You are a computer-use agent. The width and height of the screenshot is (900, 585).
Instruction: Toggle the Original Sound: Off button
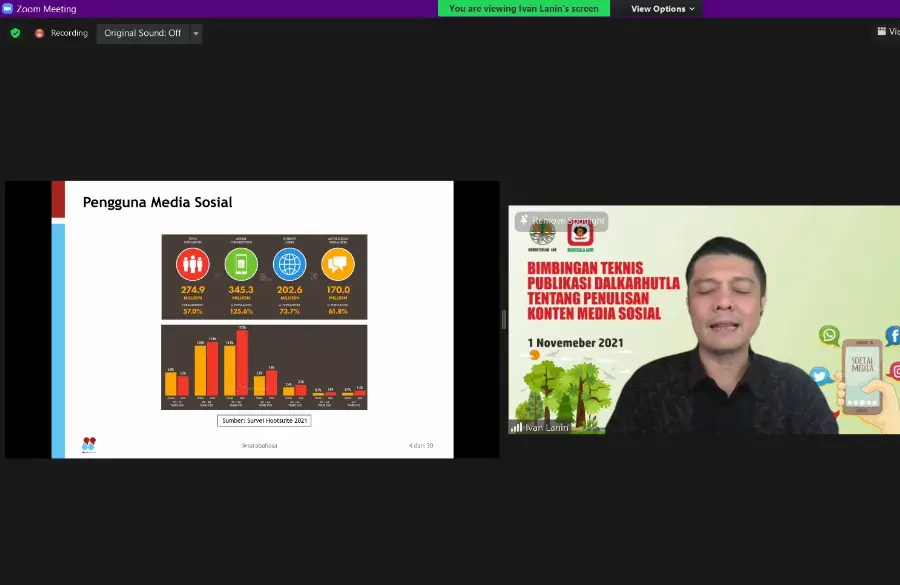pyautogui.click(x=142, y=33)
